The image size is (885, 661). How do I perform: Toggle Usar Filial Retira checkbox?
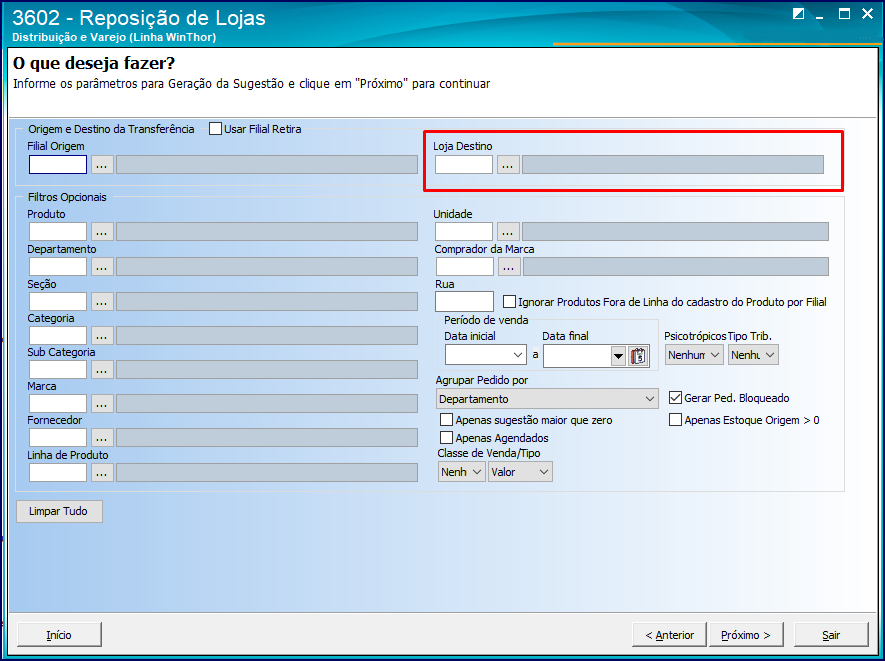coord(215,129)
